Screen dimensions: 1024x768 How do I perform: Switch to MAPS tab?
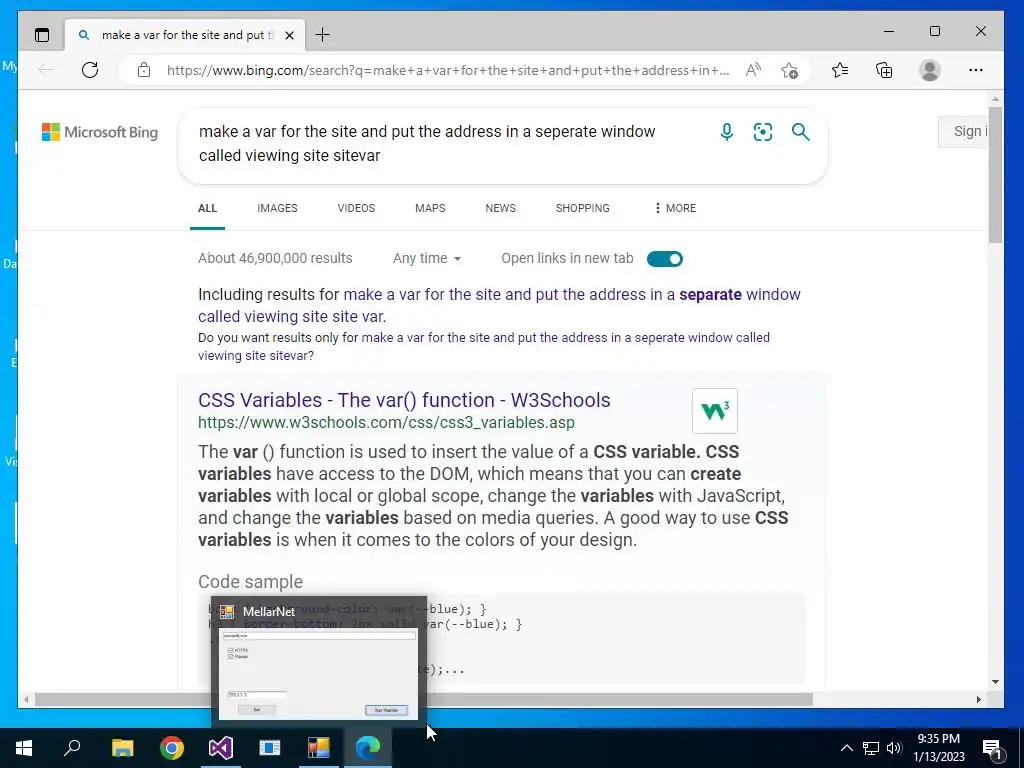tap(430, 208)
